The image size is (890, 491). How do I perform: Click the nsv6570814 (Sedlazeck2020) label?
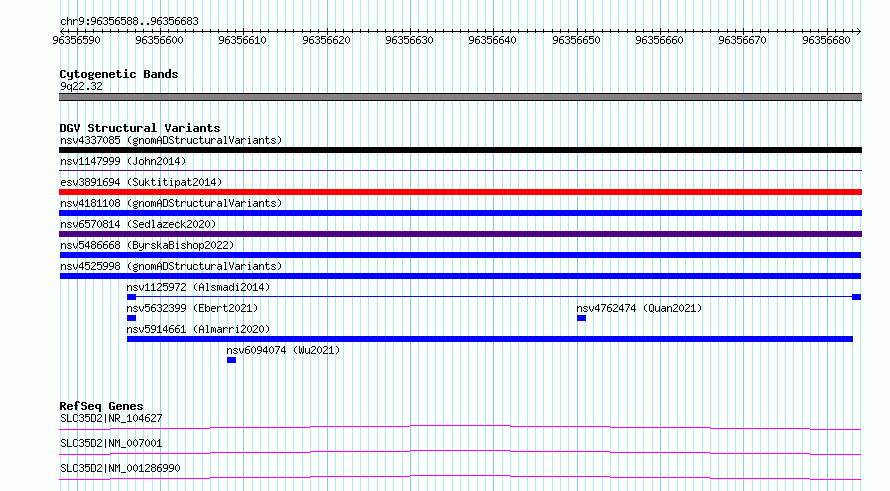(138, 224)
